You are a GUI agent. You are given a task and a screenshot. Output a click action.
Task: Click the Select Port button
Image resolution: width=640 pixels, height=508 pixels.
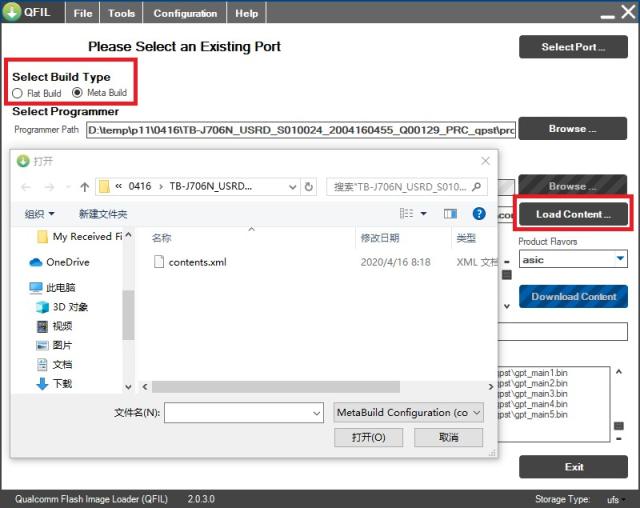(x=573, y=47)
